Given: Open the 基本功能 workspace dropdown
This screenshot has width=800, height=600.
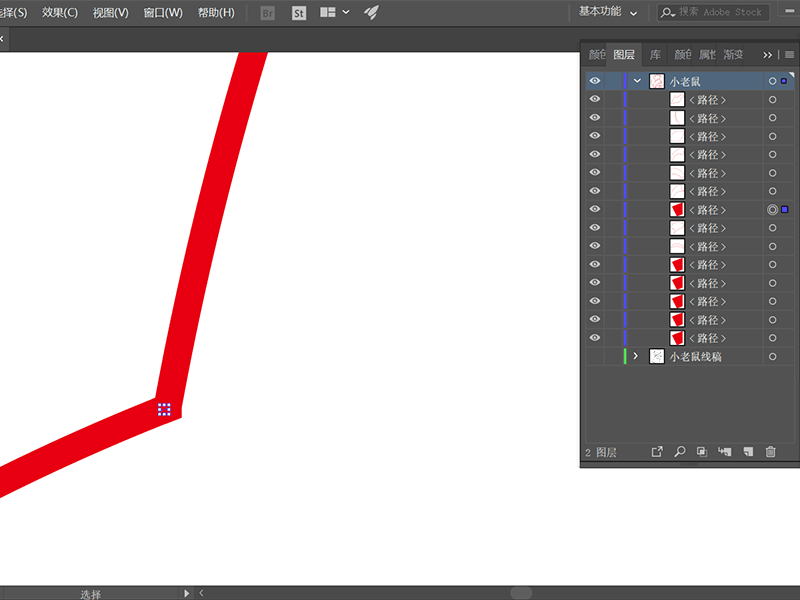Looking at the screenshot, I should pyautogui.click(x=608, y=12).
